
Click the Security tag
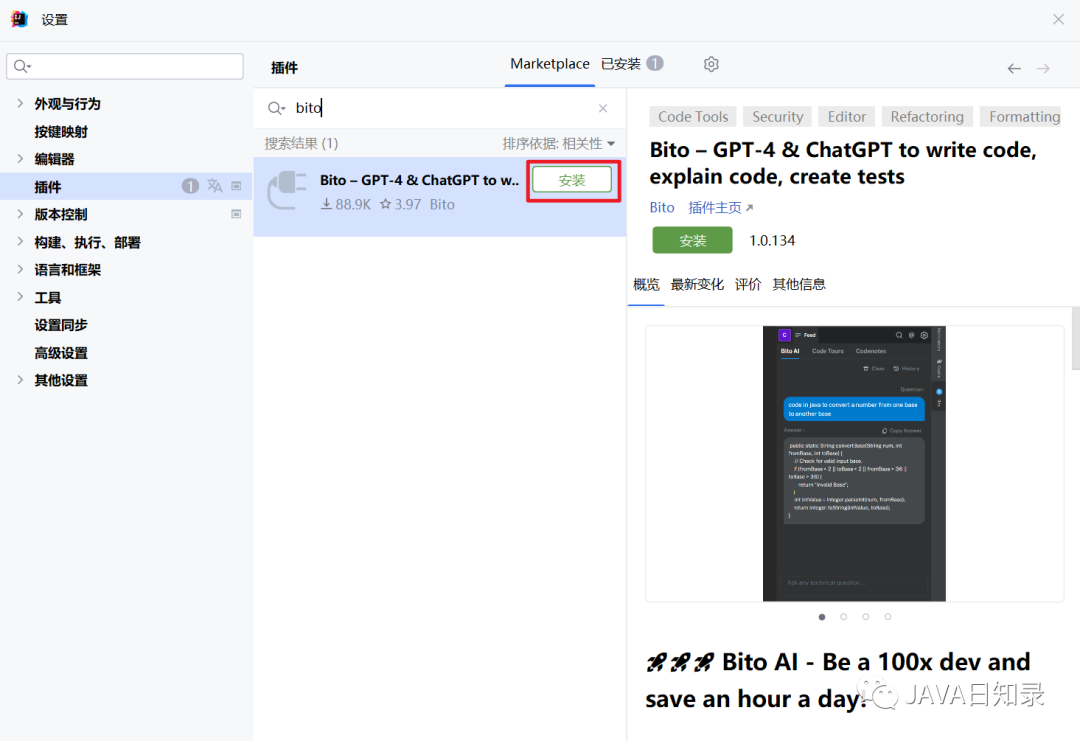[x=778, y=116]
